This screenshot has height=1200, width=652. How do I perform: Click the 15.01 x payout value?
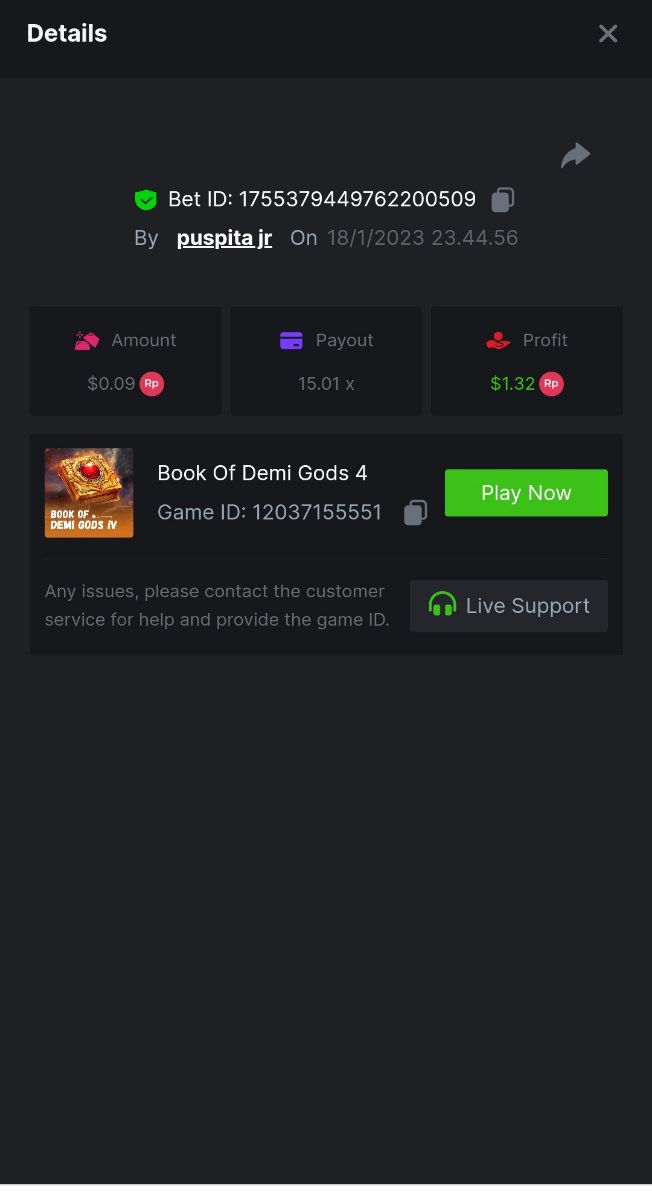tap(326, 383)
